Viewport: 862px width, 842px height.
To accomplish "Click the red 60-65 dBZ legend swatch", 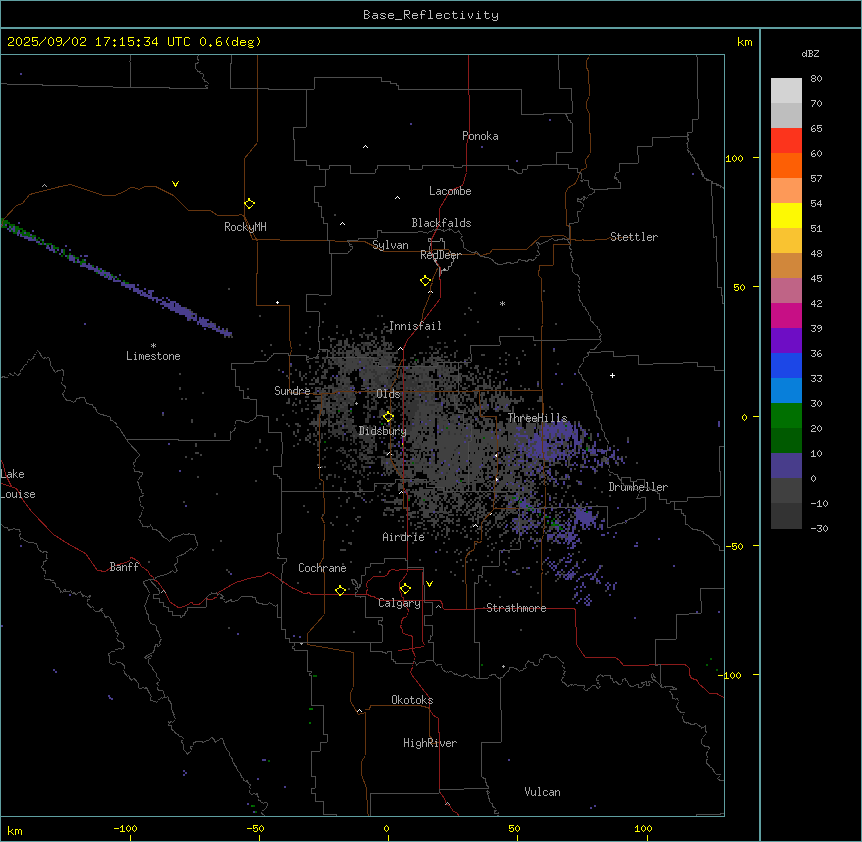I will pyautogui.click(x=786, y=141).
